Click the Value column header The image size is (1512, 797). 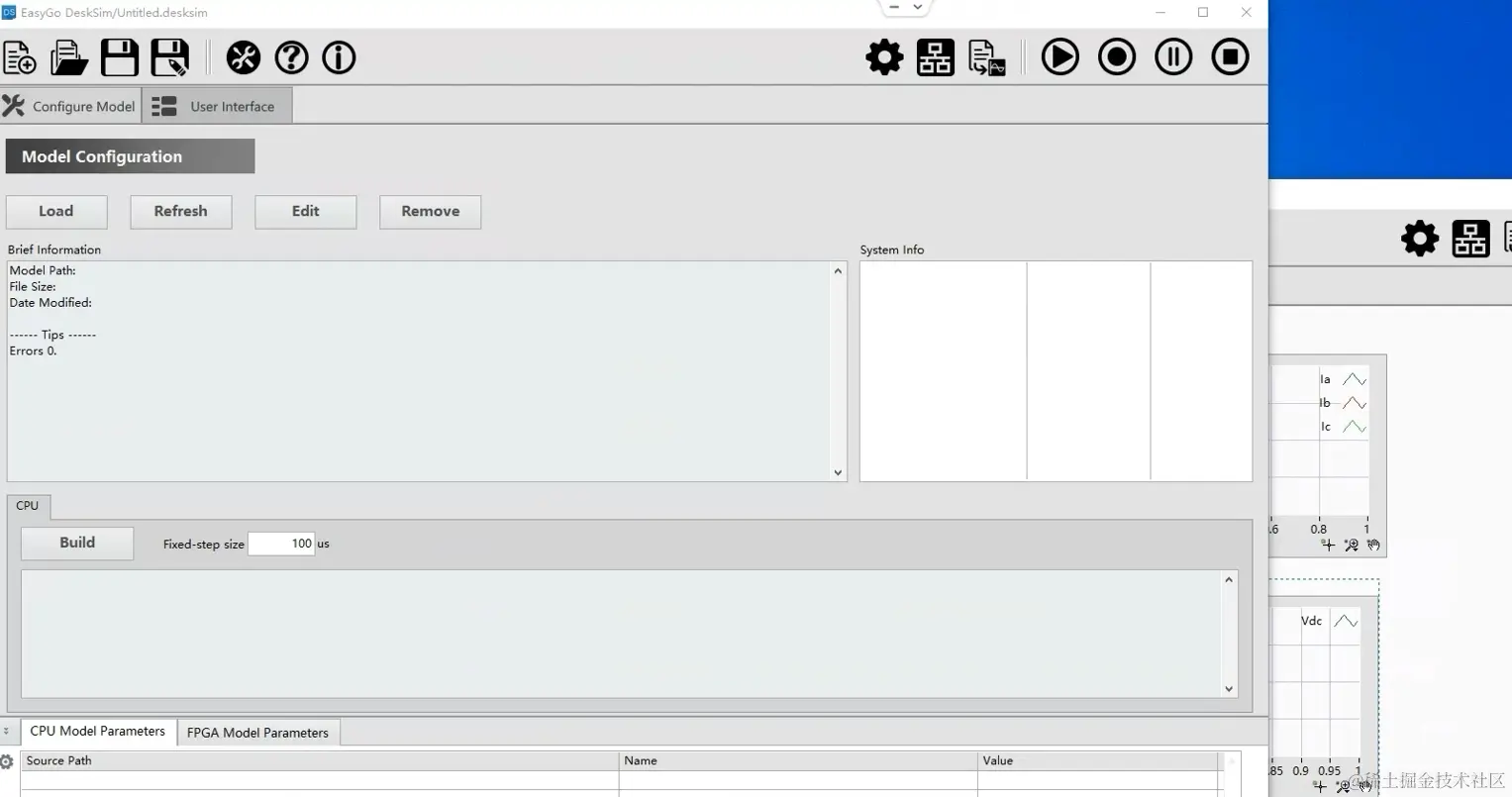click(x=1098, y=760)
